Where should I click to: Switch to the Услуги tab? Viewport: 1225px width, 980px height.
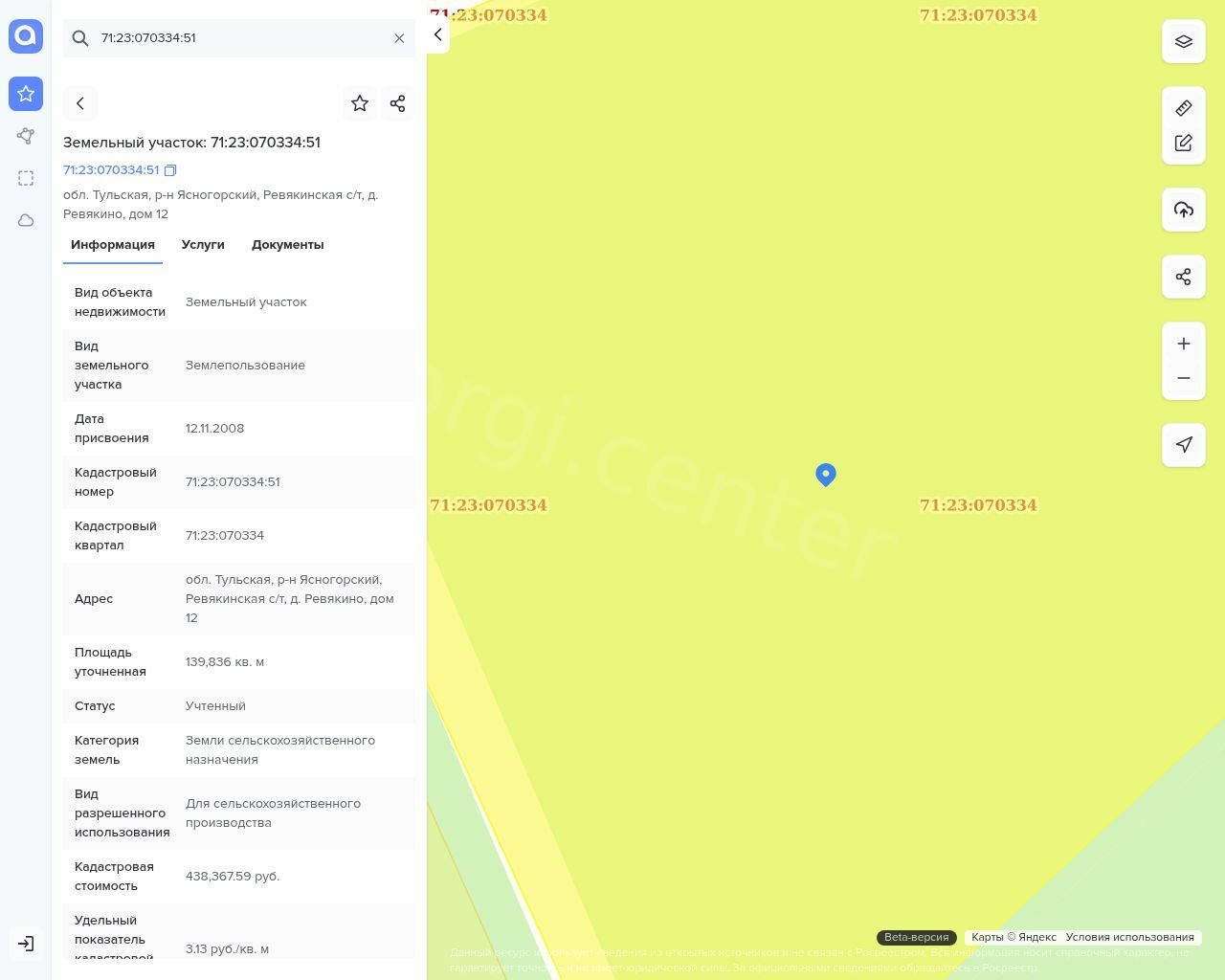(203, 245)
